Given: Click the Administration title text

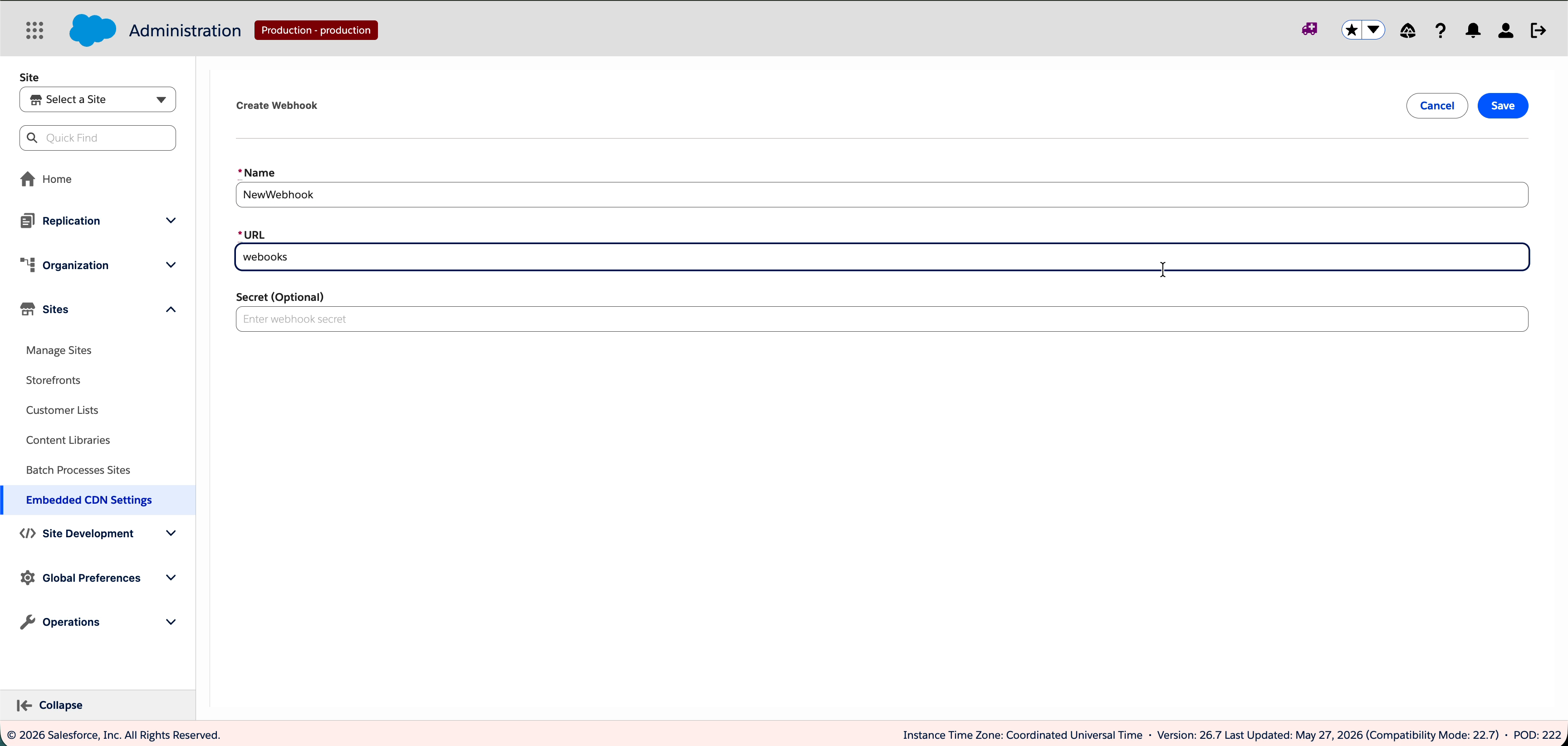Looking at the screenshot, I should 185,30.
